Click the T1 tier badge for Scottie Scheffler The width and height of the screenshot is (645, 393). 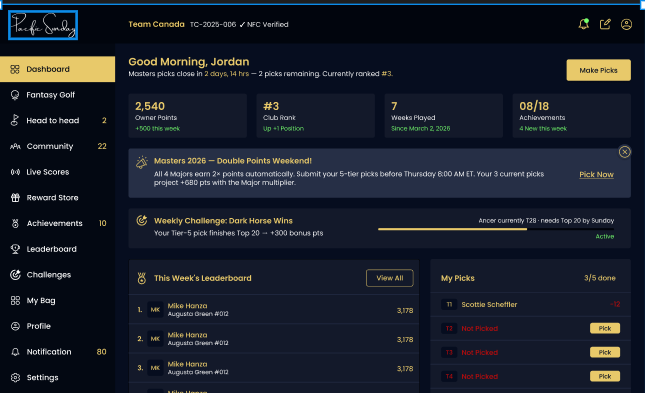(x=449, y=305)
